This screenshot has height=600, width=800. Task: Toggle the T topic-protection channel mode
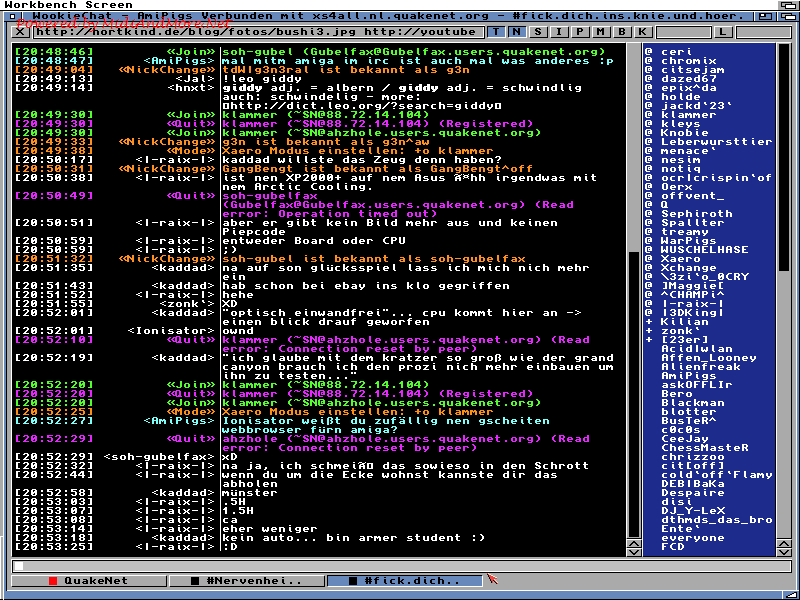coord(498,32)
